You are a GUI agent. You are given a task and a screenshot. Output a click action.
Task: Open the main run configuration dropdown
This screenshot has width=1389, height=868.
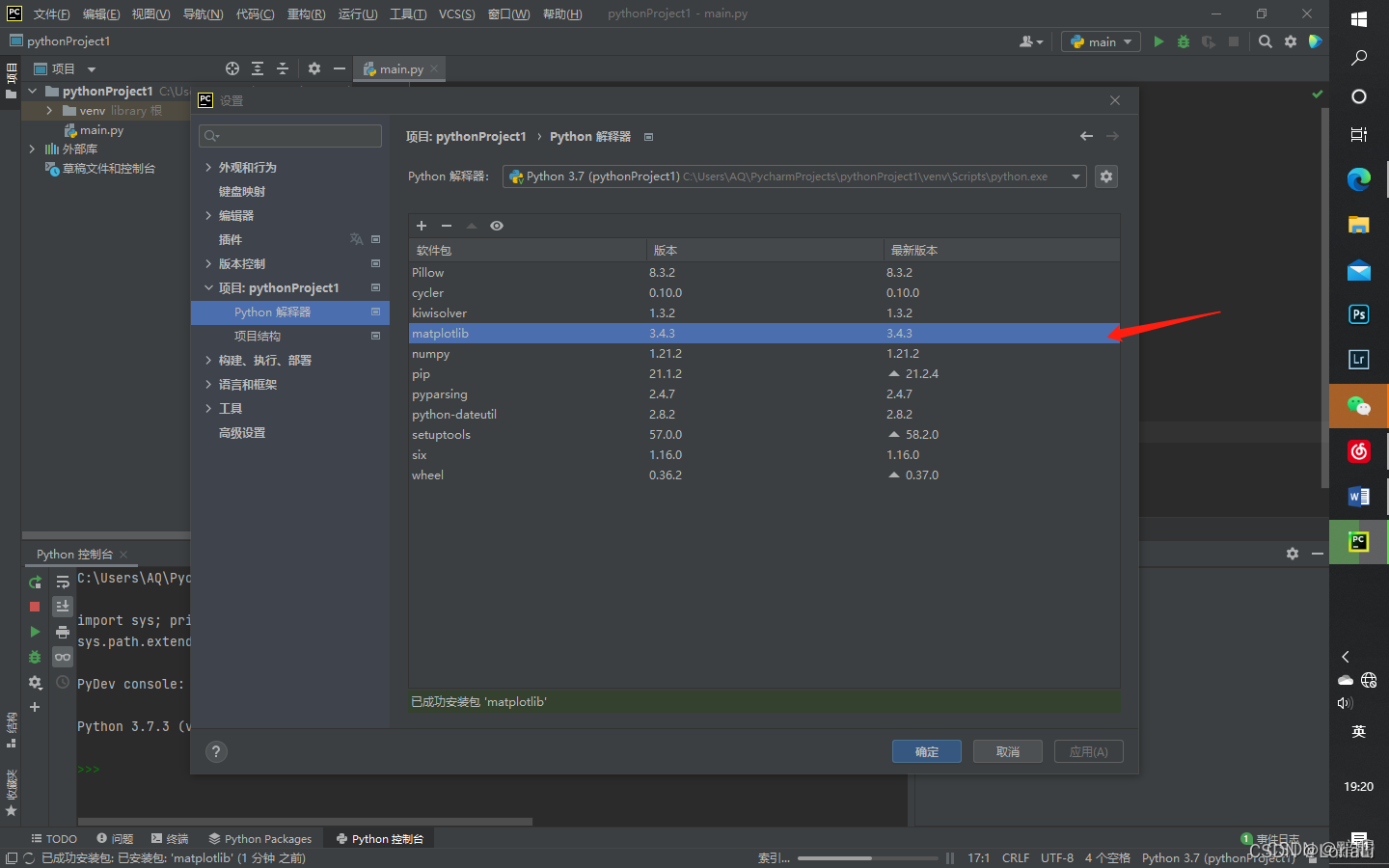pos(1101,41)
